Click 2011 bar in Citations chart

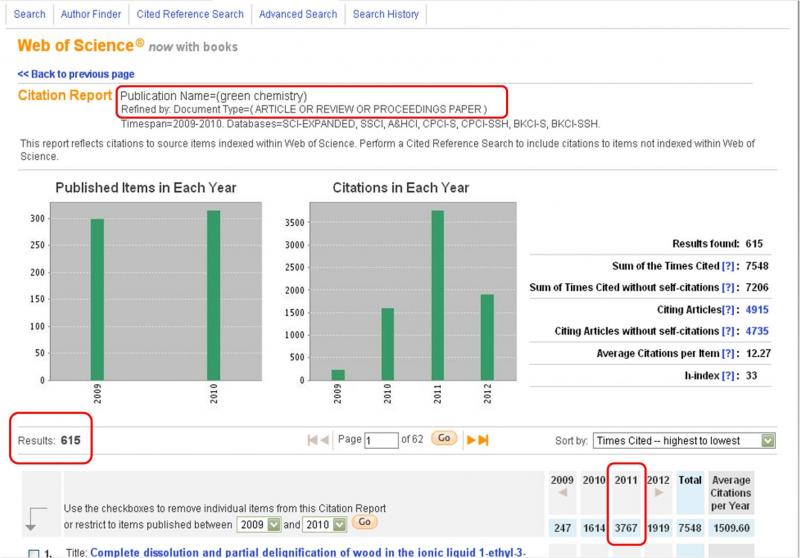click(437, 295)
